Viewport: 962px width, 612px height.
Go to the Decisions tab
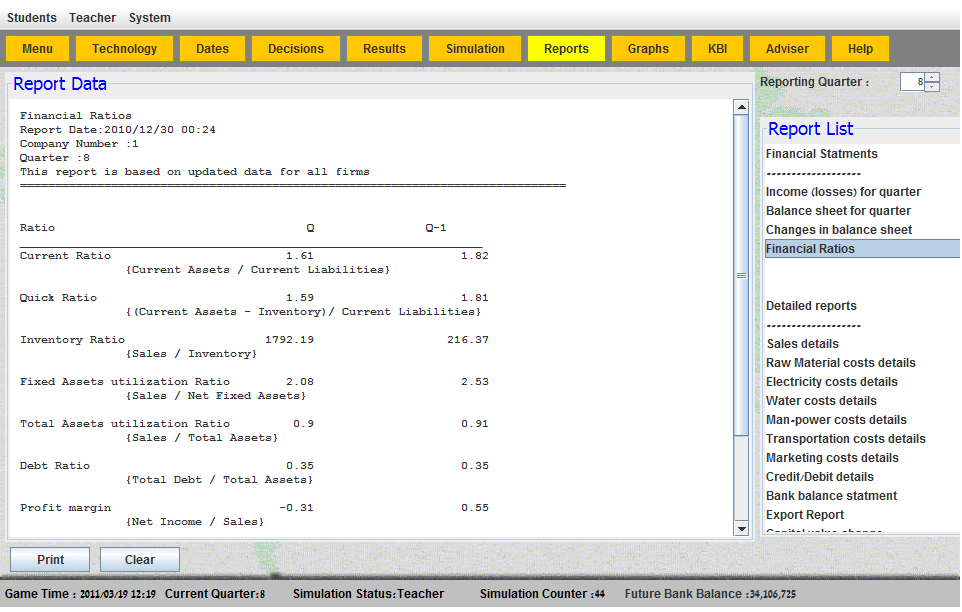[296, 49]
